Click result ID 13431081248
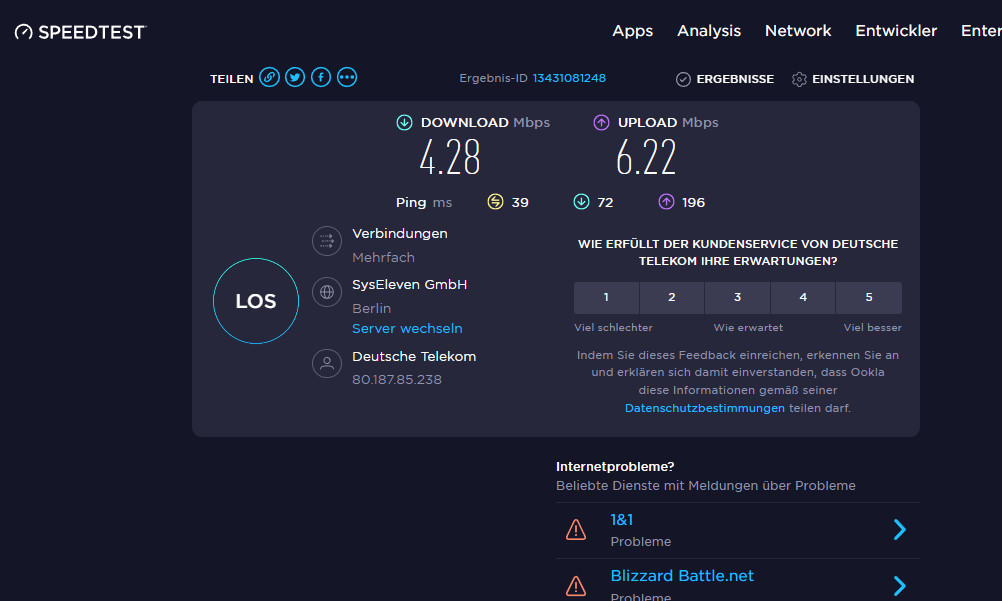This screenshot has height=601, width=1002. 569,78
